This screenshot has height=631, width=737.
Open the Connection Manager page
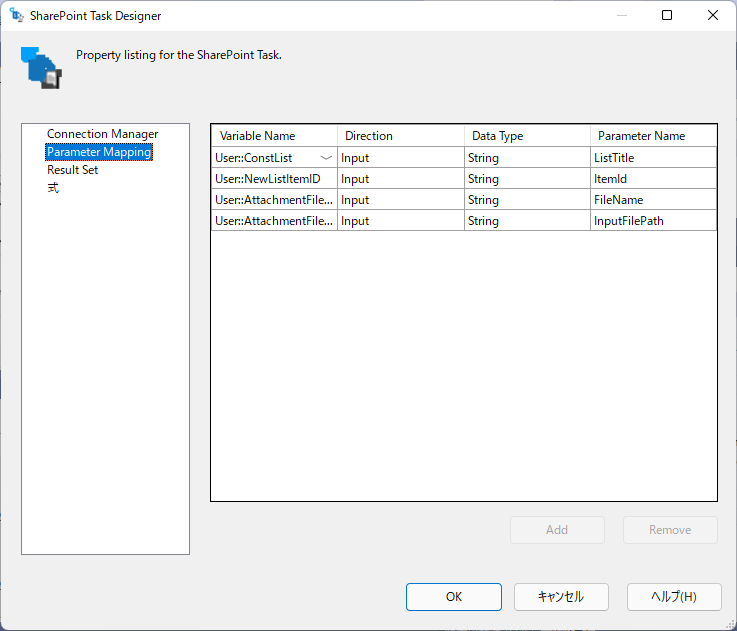tap(102, 134)
